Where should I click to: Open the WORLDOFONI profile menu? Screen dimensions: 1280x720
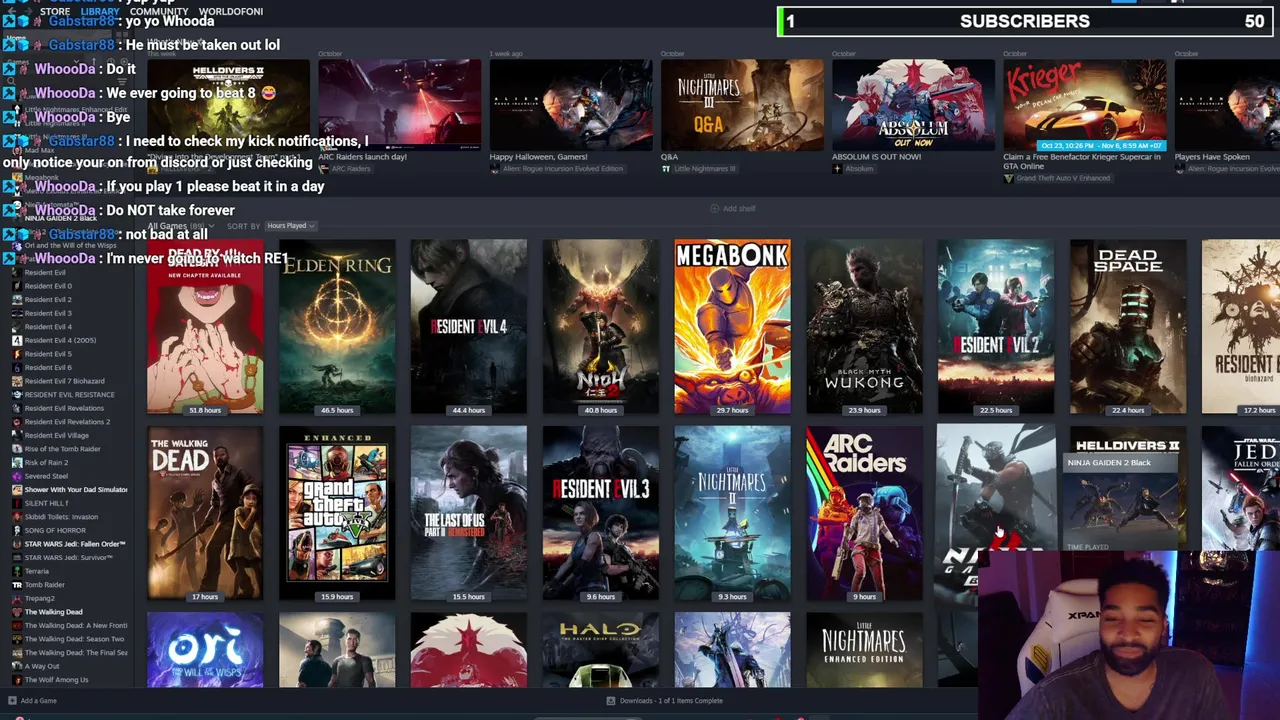[231, 11]
